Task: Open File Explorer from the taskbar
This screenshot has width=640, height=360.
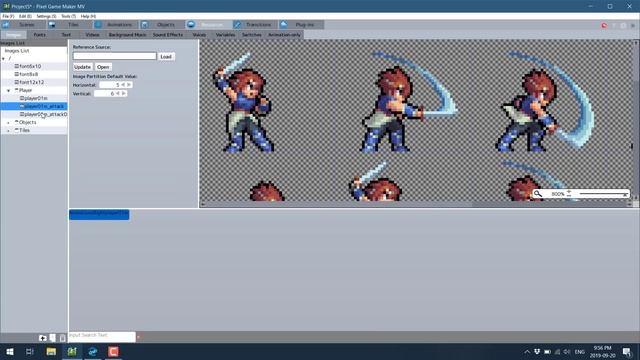Action: pyautogui.click(x=51, y=351)
